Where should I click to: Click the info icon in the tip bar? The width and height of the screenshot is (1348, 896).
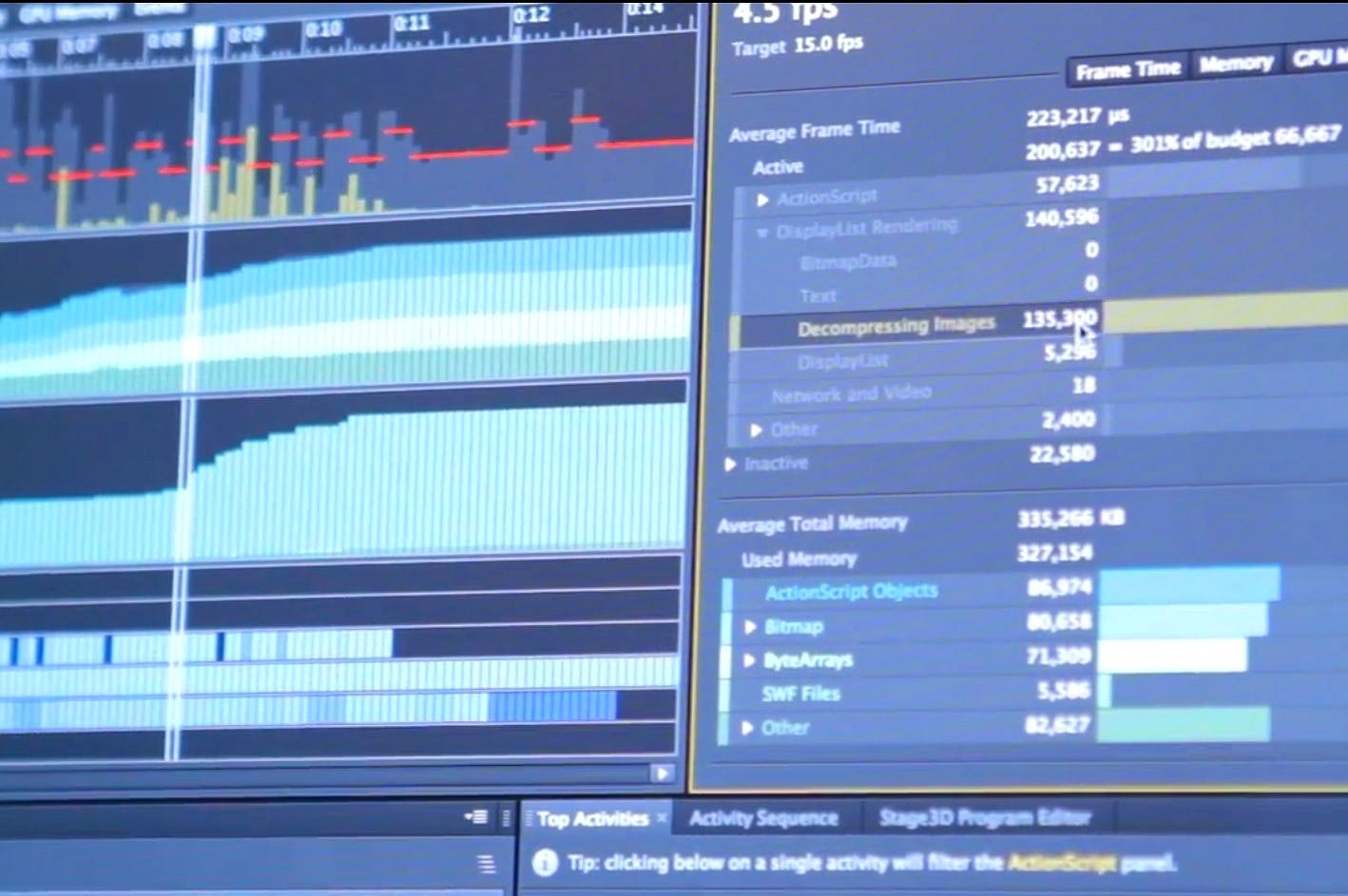[545, 863]
